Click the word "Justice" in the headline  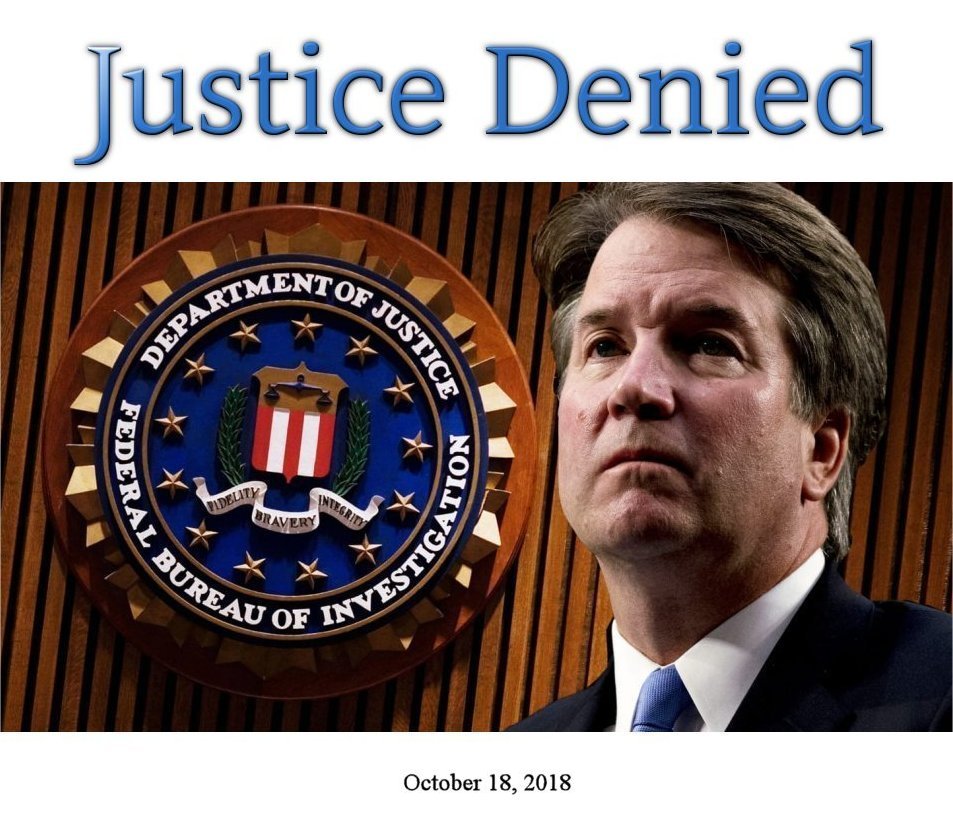pos(259,97)
